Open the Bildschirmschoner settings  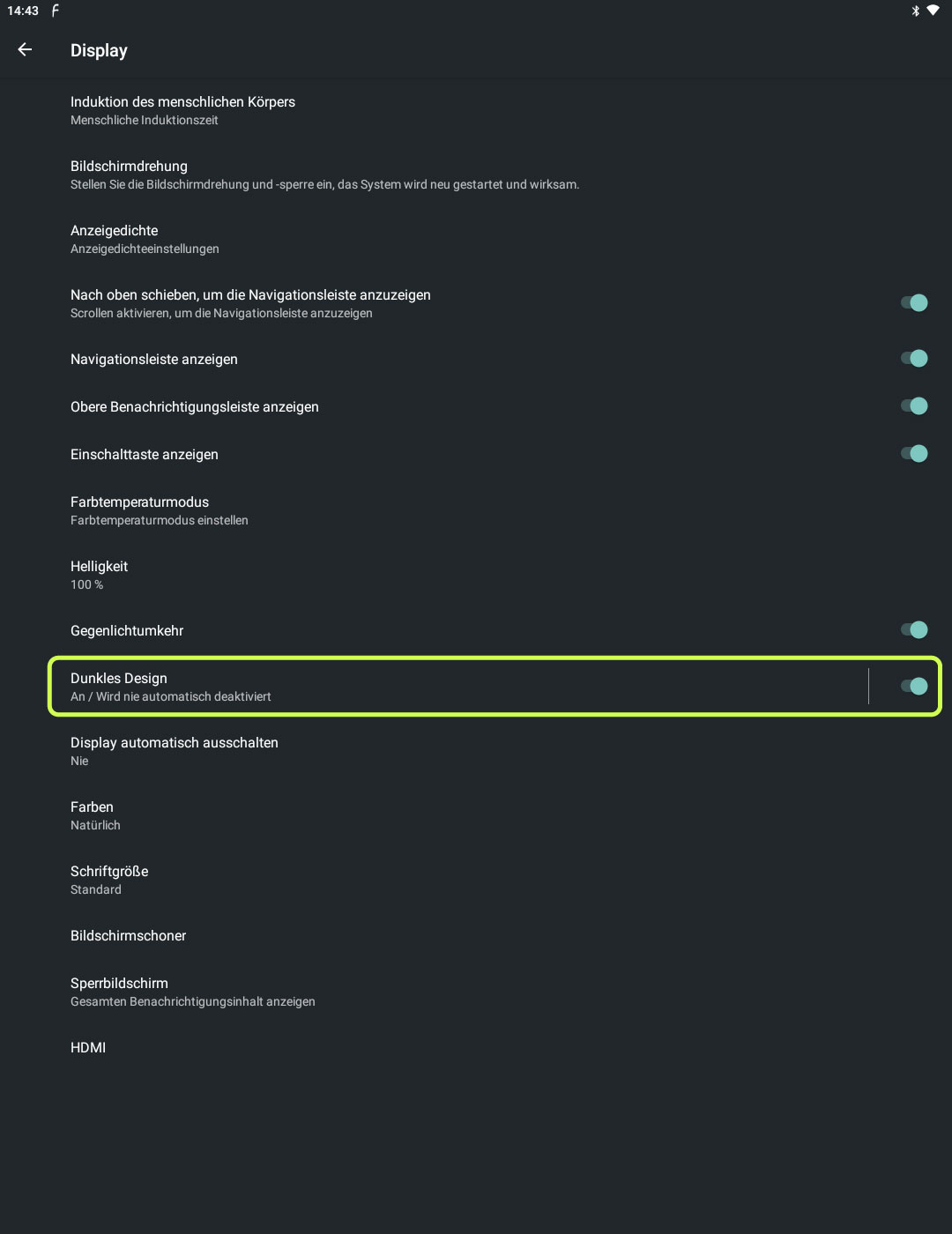click(x=129, y=936)
